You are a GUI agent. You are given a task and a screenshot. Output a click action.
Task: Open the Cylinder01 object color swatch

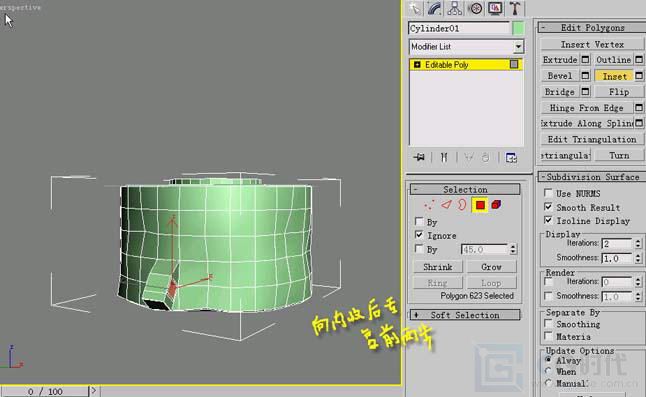point(518,28)
